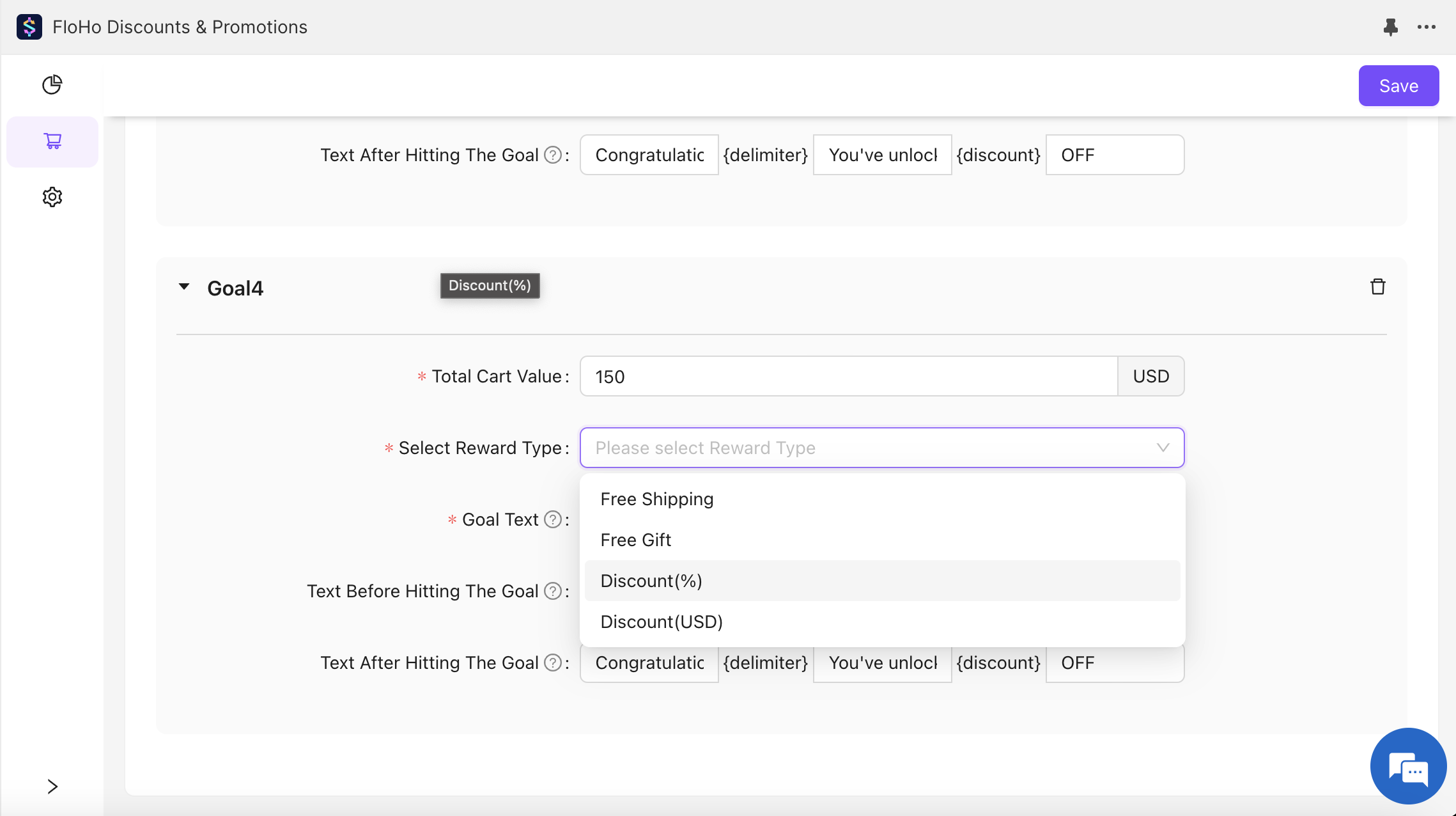The width and height of the screenshot is (1456, 816).
Task: Edit the top Congratulations text field
Action: pyautogui.click(x=649, y=155)
